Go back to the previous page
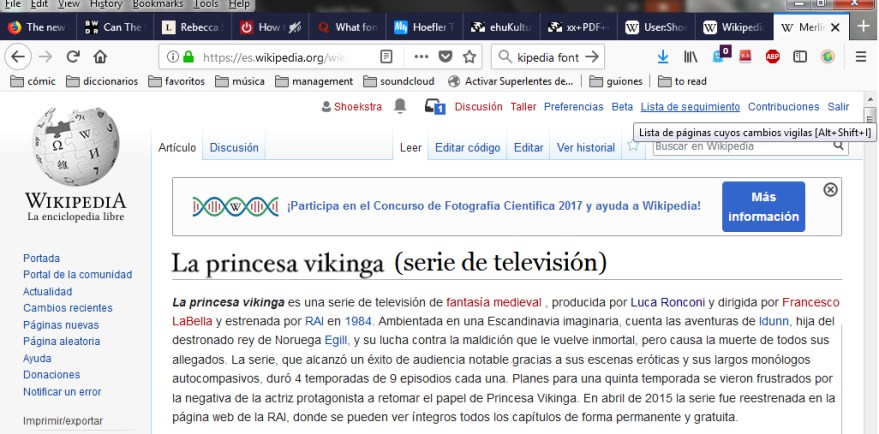879x434 pixels. click(x=18, y=57)
